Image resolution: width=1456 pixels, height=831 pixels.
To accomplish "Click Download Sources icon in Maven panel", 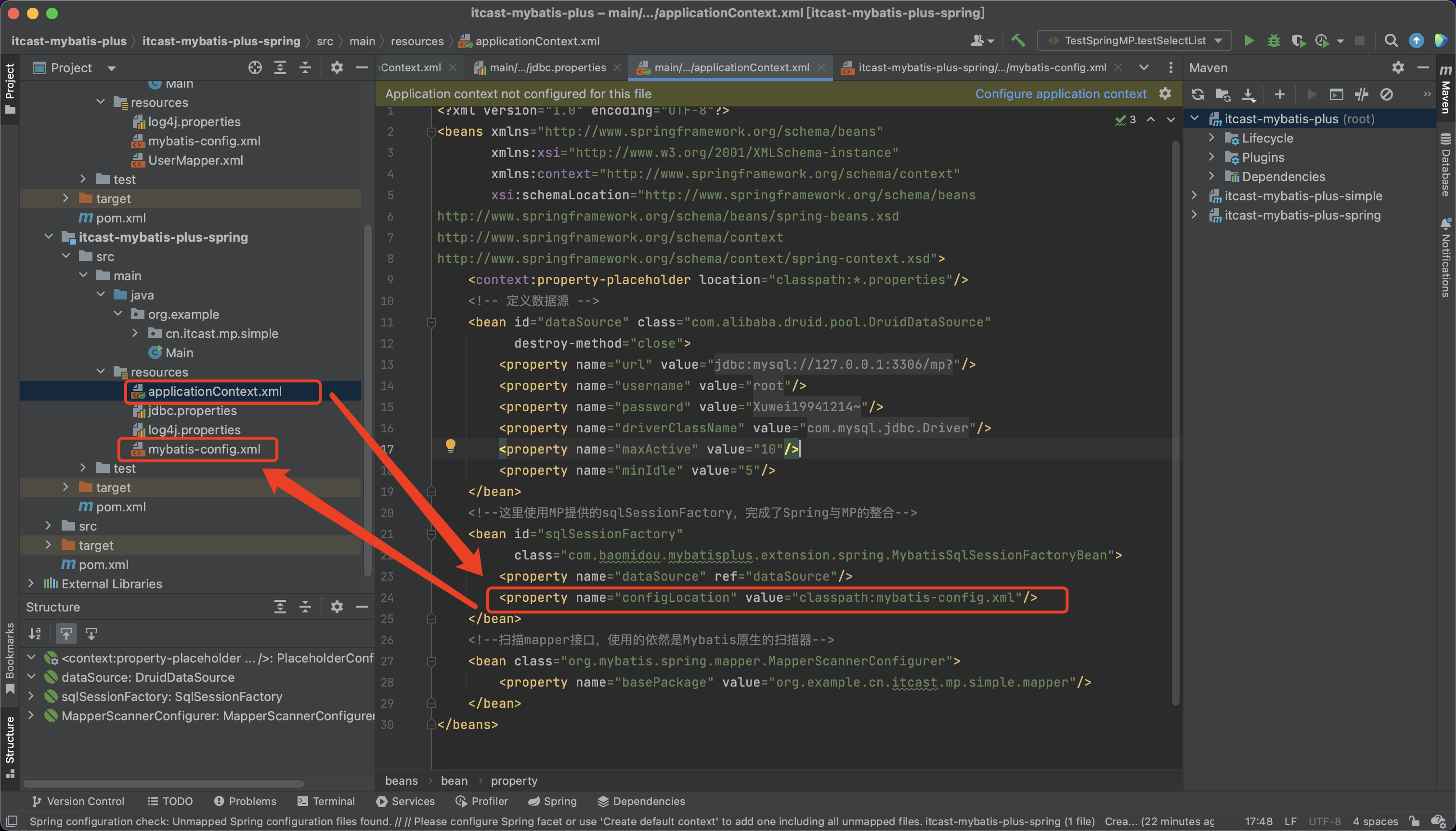I will (x=1248, y=94).
